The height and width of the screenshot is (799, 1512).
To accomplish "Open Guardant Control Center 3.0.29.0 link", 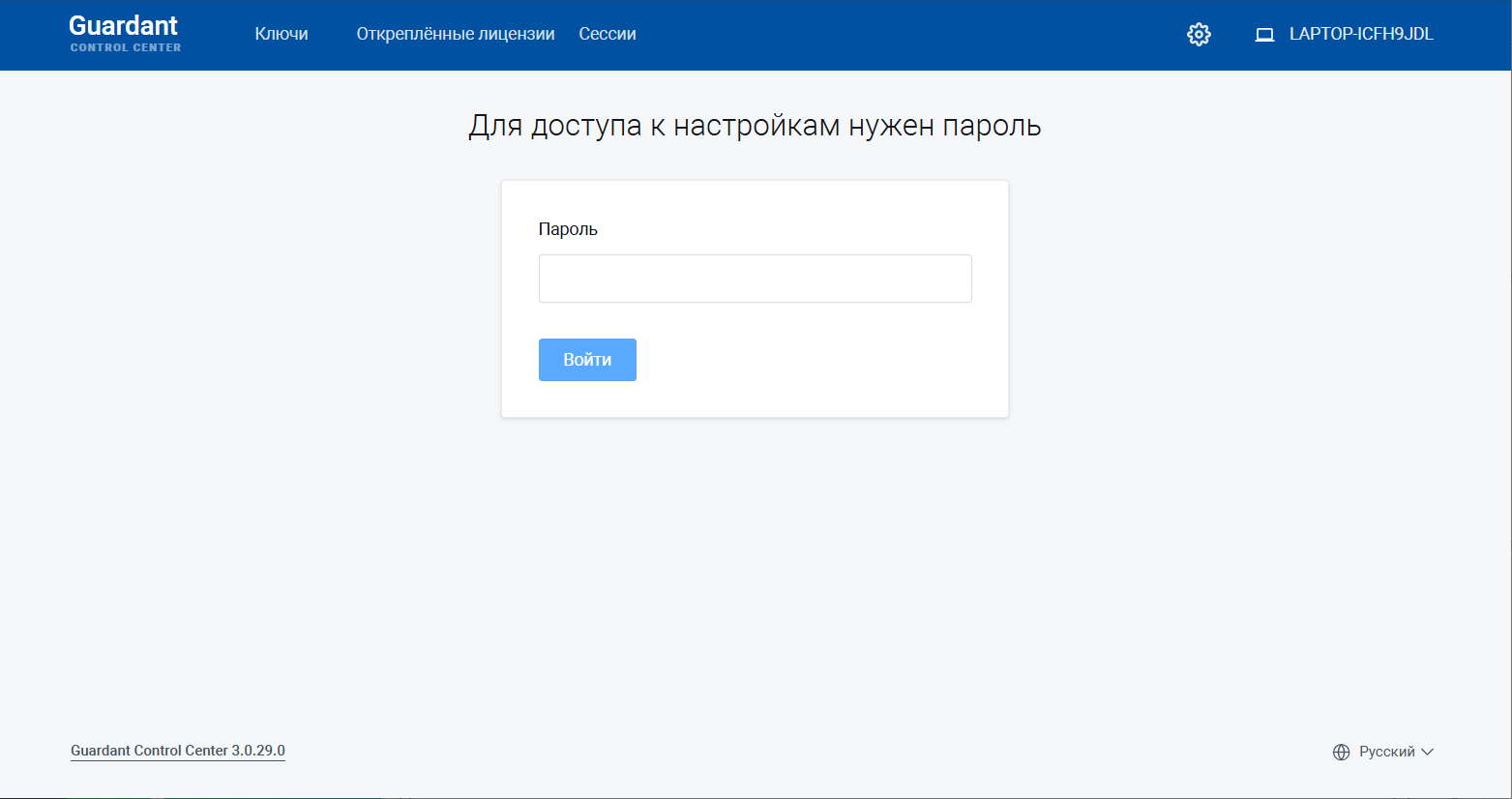I will (178, 751).
